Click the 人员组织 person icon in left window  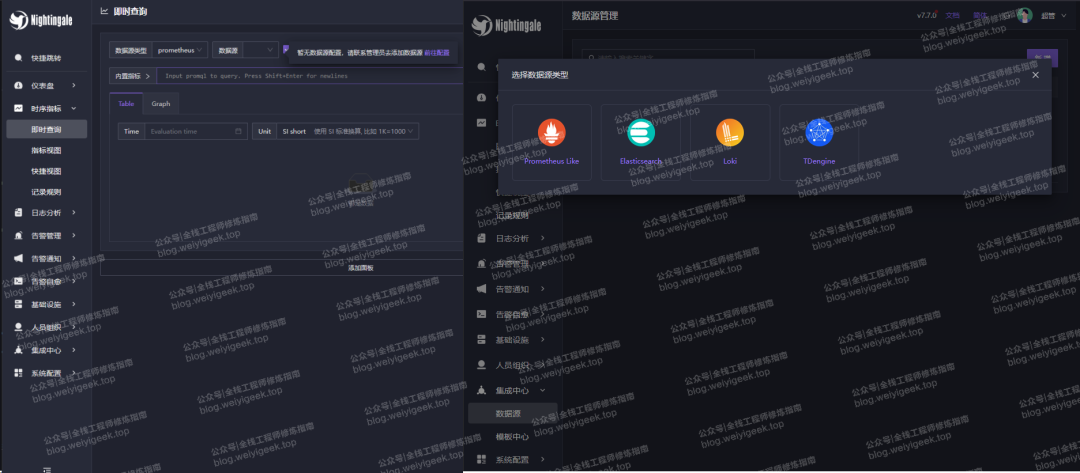point(19,327)
